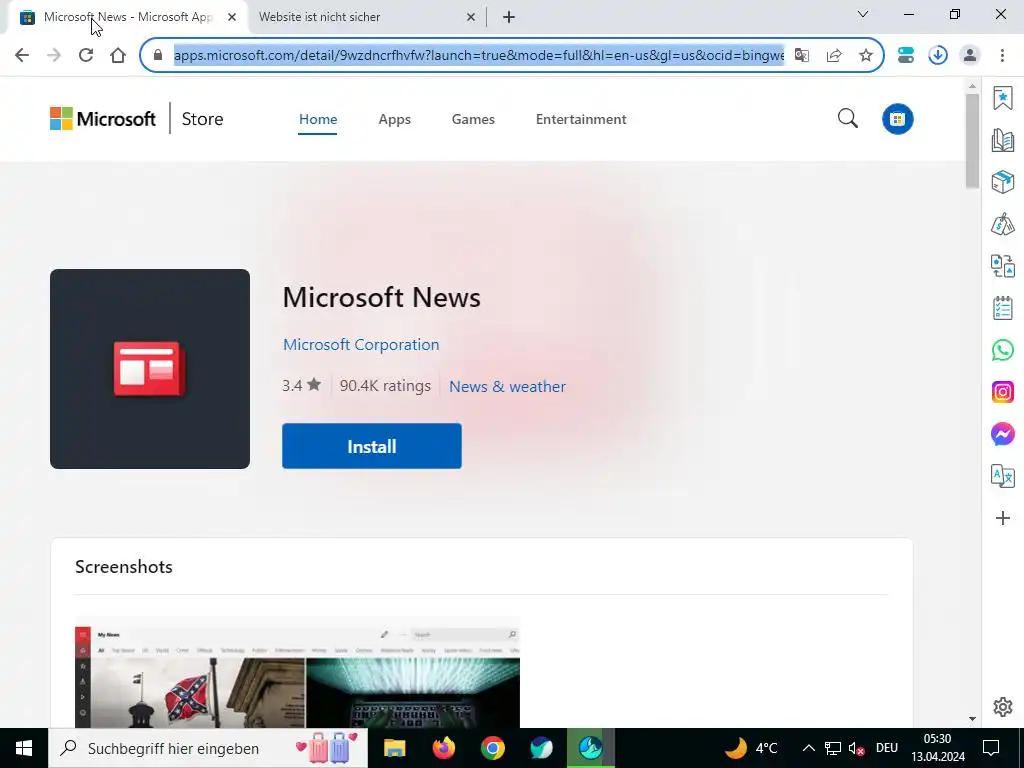Toggle the teal switch extension icon
The height and width of the screenshot is (768, 1024).
coord(906,55)
